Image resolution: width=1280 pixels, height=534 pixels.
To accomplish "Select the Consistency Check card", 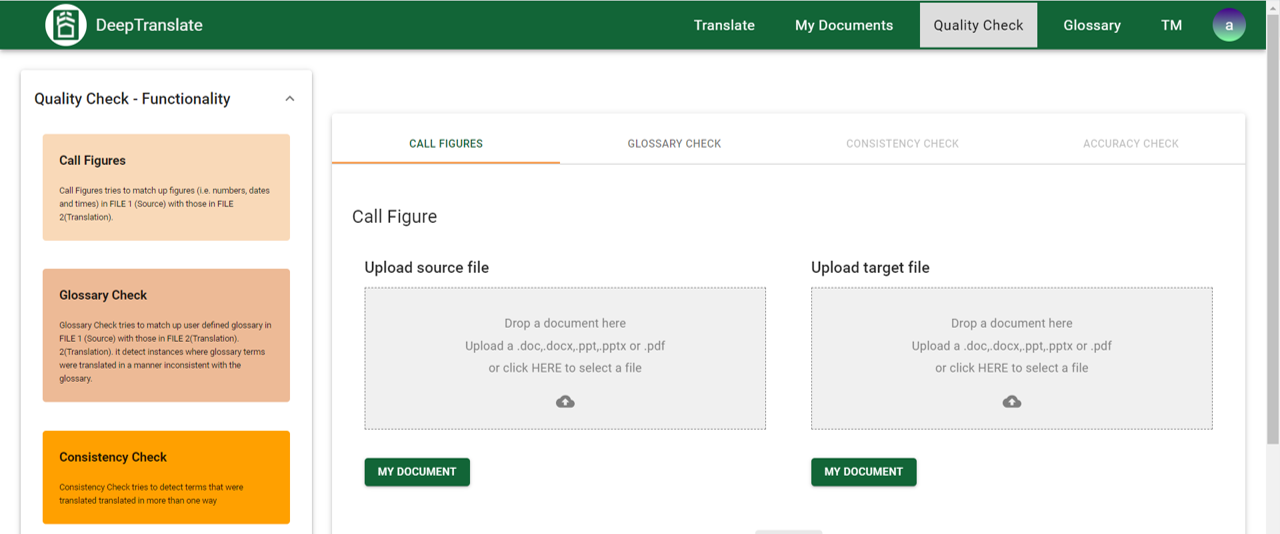I will point(166,477).
